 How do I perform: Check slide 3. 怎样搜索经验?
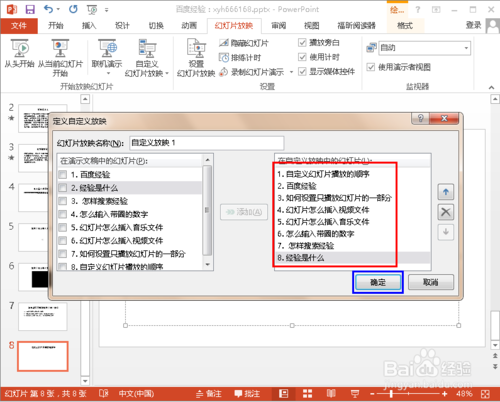pos(62,201)
